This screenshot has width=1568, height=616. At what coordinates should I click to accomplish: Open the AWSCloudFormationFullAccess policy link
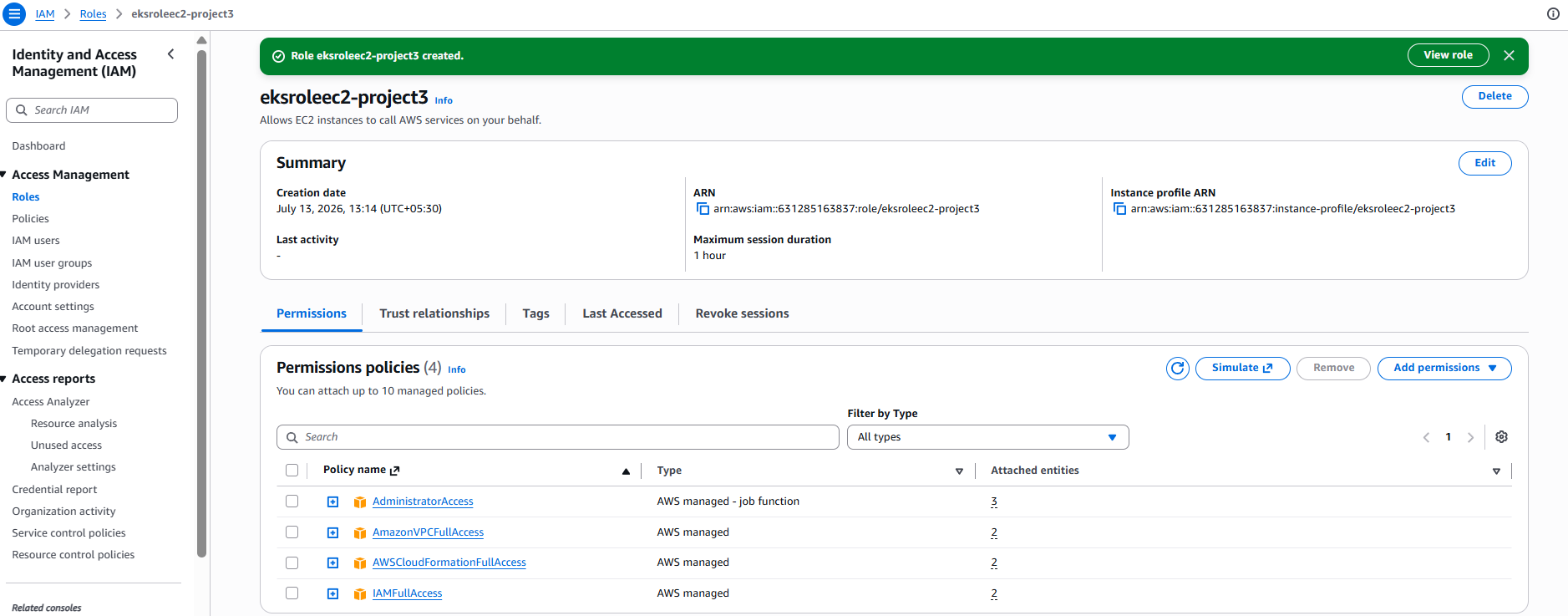pyautogui.click(x=449, y=563)
